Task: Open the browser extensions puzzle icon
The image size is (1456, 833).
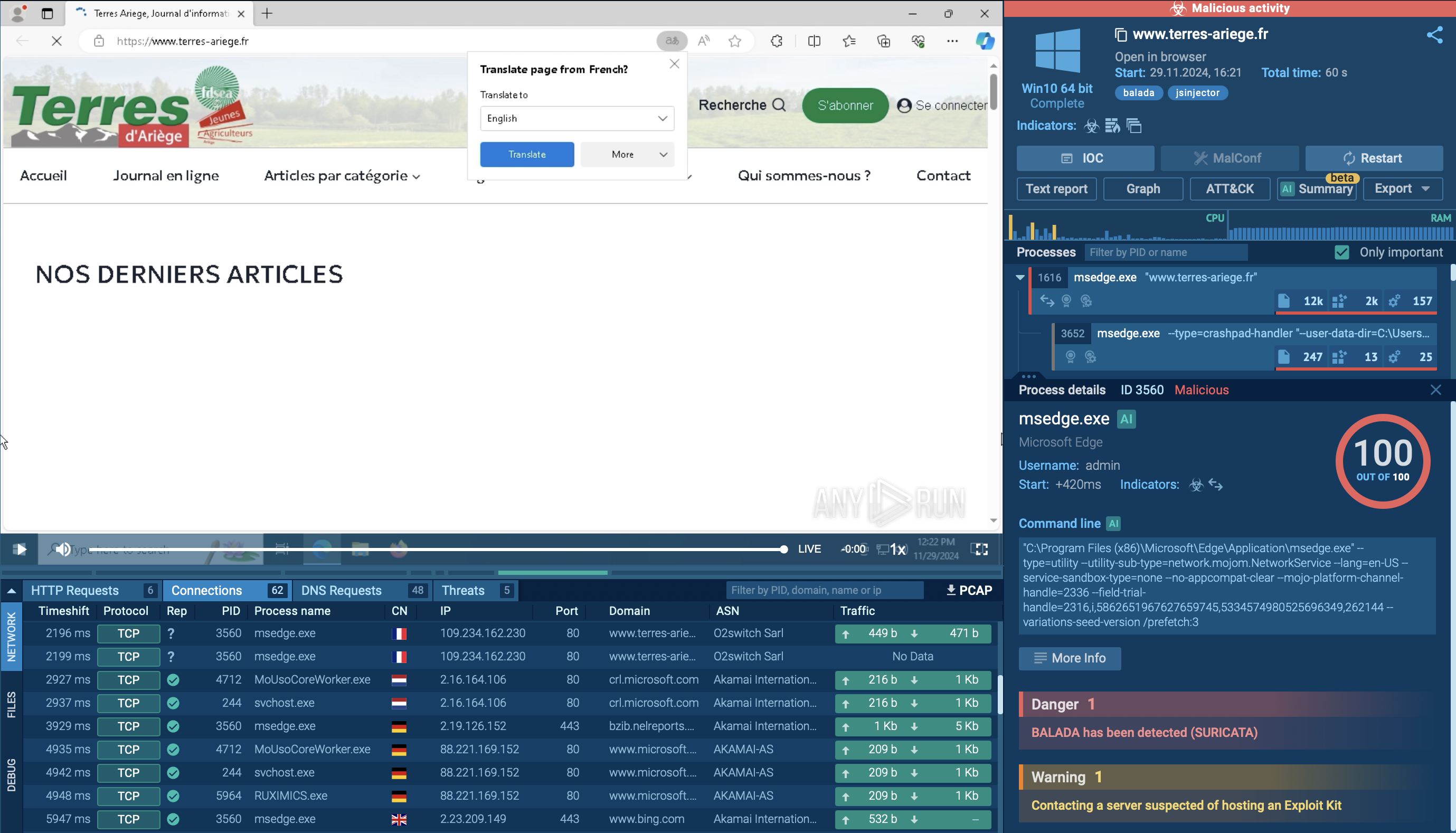Action: coord(777,41)
